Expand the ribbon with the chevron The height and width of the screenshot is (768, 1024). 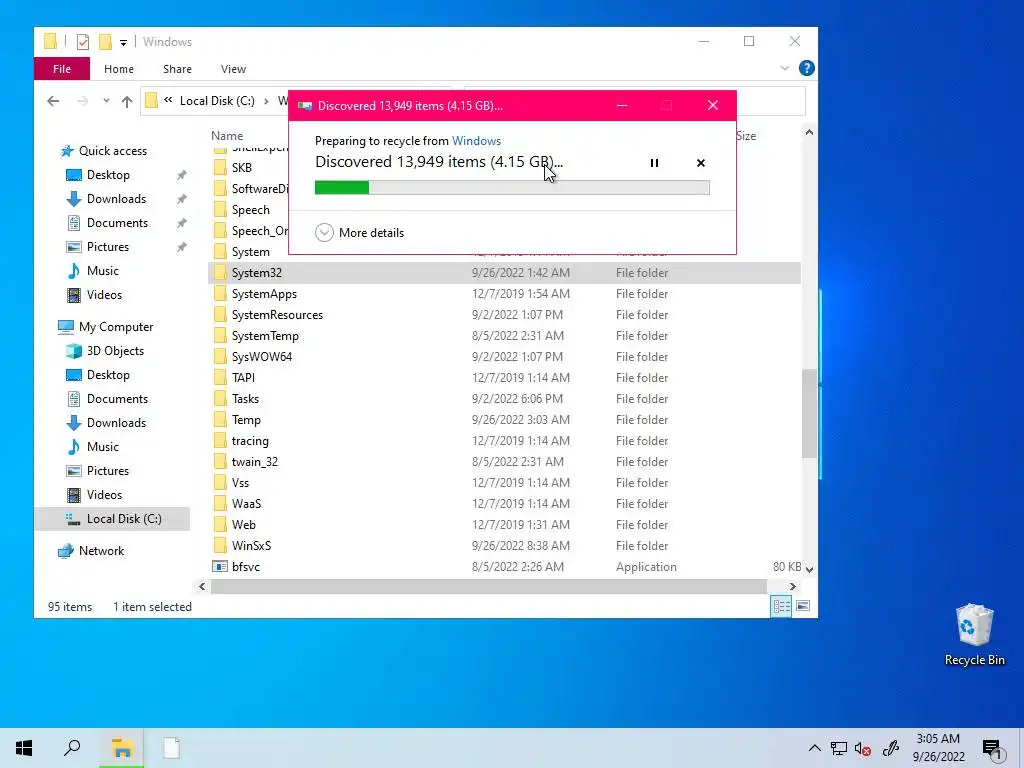pyautogui.click(x=784, y=69)
